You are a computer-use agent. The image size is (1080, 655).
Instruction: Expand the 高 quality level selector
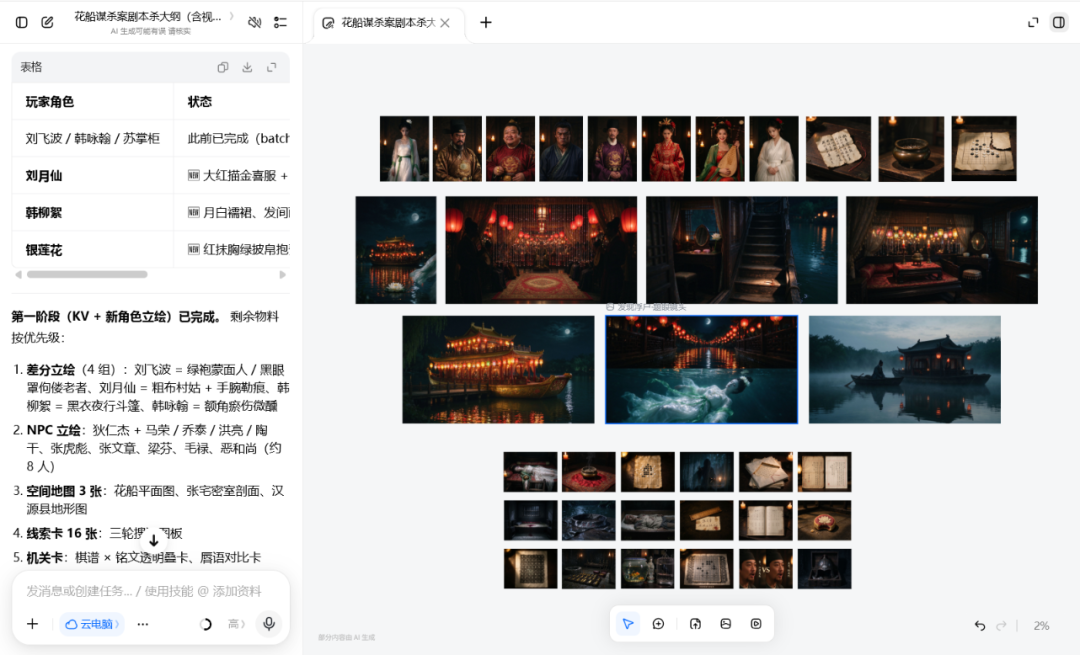click(236, 624)
